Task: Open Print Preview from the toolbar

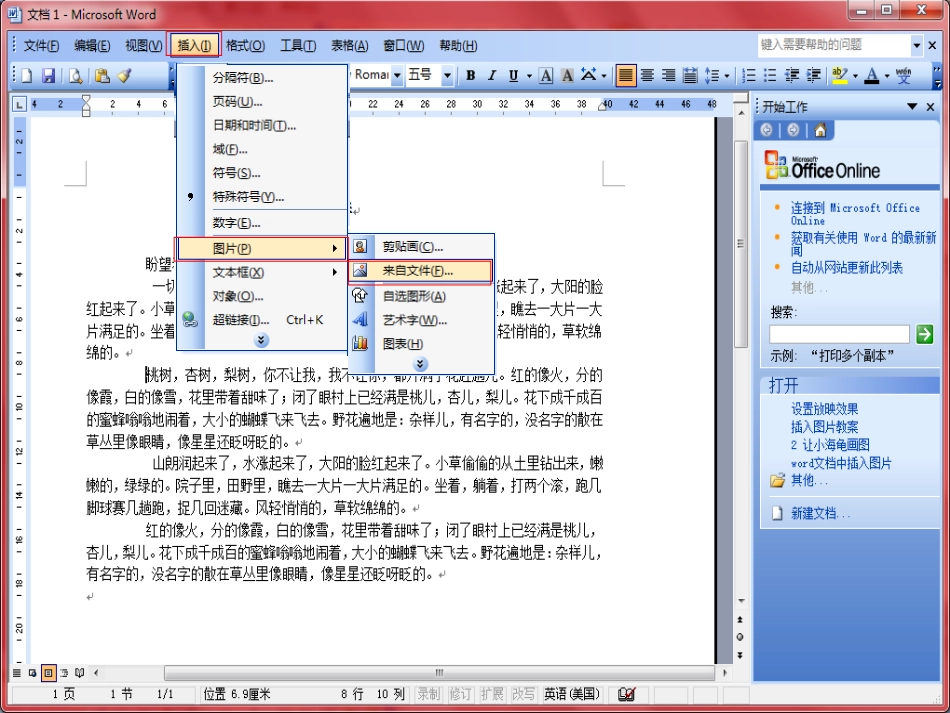Action: 76,75
